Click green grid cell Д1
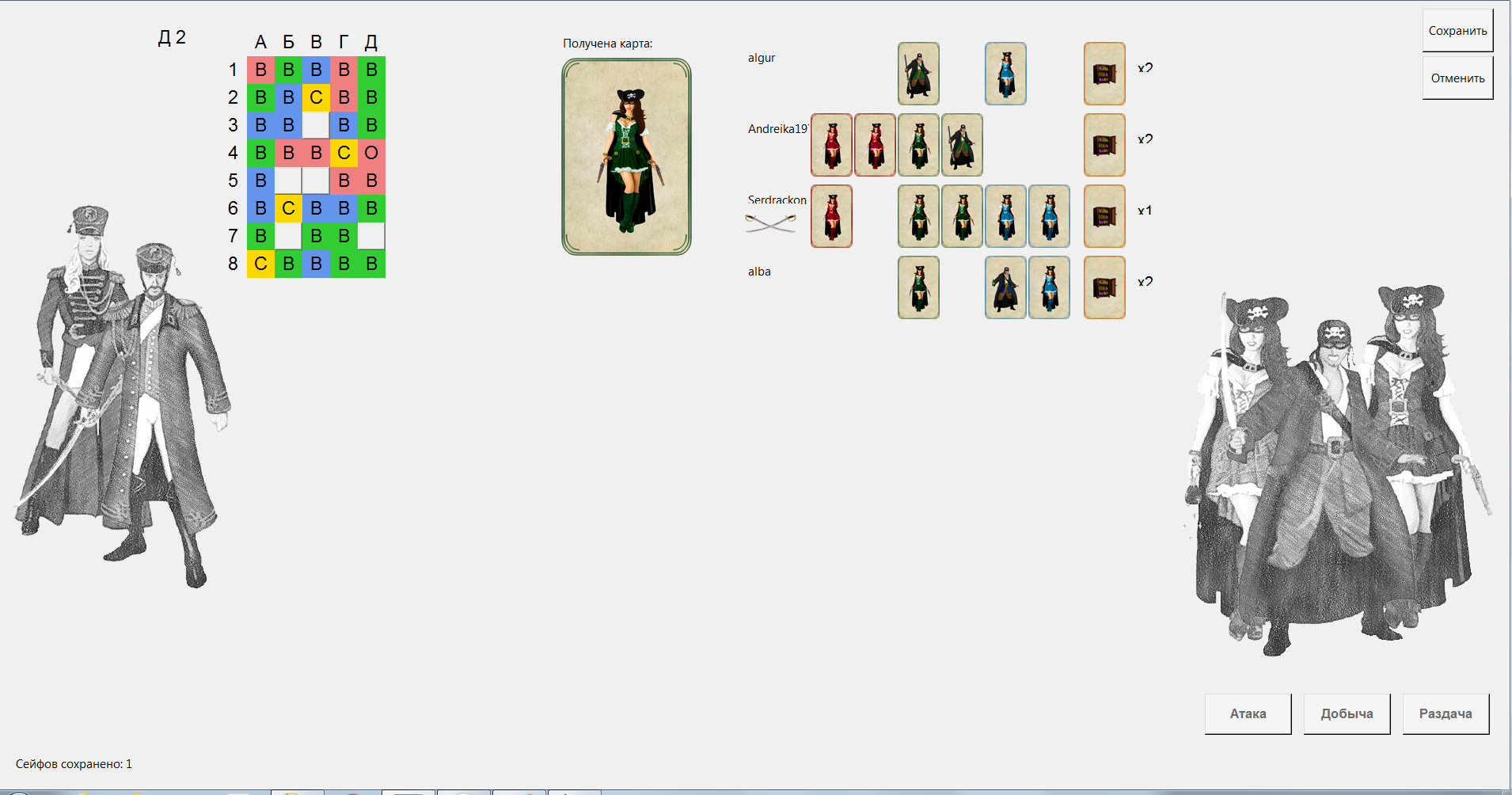Viewport: 1512px width, 795px height. coord(371,70)
